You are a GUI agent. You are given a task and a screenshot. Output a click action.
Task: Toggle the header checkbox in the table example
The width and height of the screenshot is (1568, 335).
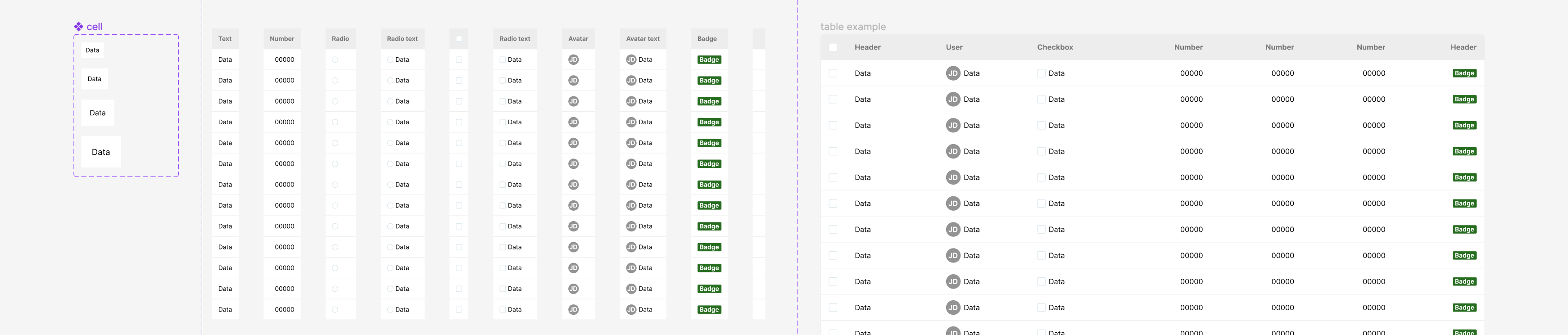point(833,48)
